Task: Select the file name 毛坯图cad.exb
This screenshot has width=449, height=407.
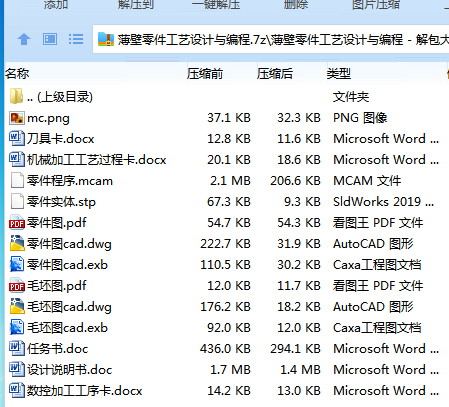Action: tap(68, 328)
